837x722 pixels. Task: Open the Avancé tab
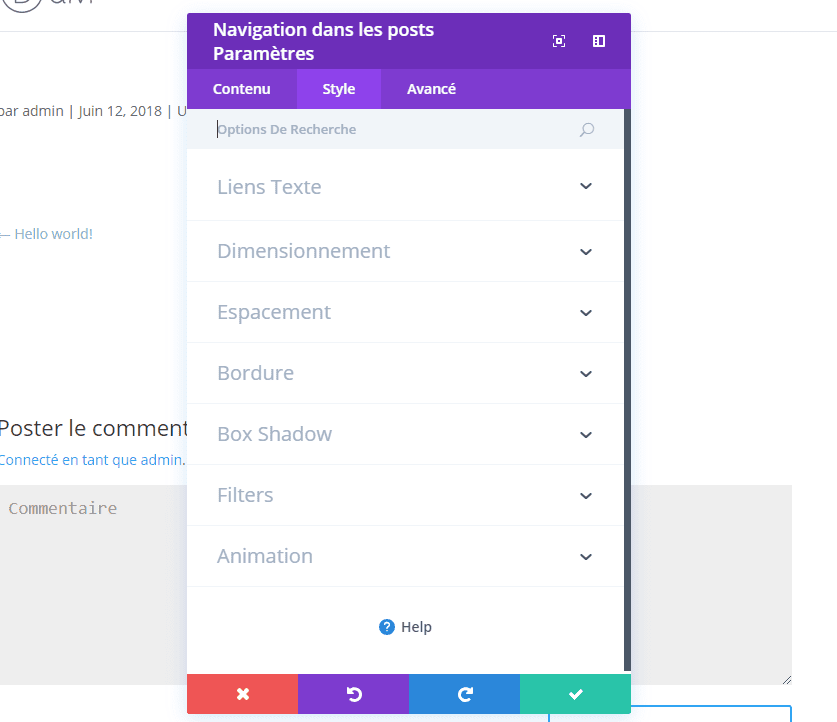point(431,89)
